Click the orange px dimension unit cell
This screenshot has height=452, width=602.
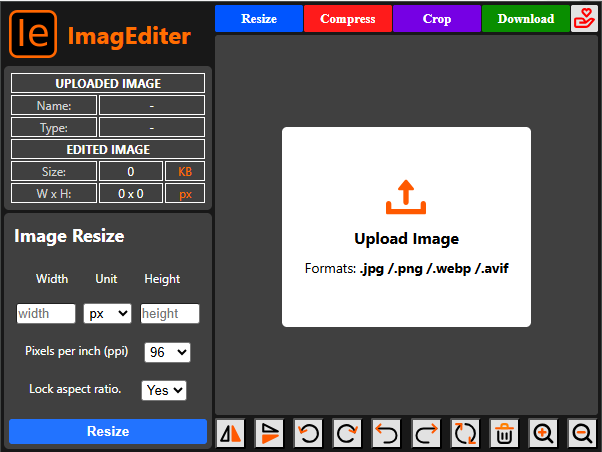(185, 194)
